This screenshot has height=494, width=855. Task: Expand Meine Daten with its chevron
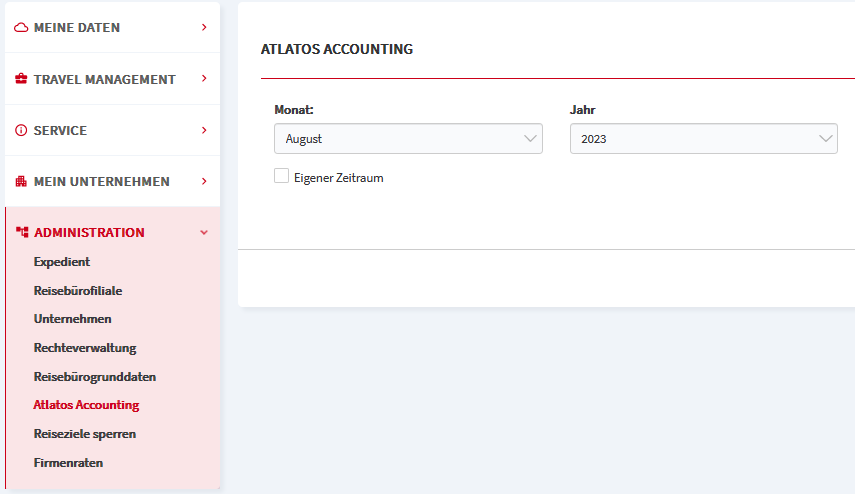pyautogui.click(x=204, y=27)
